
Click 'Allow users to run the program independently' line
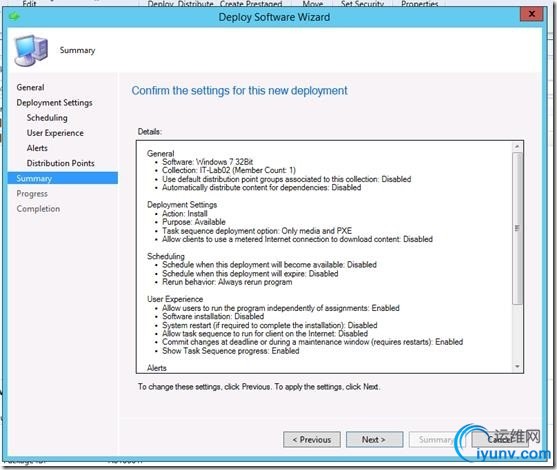click(281, 308)
